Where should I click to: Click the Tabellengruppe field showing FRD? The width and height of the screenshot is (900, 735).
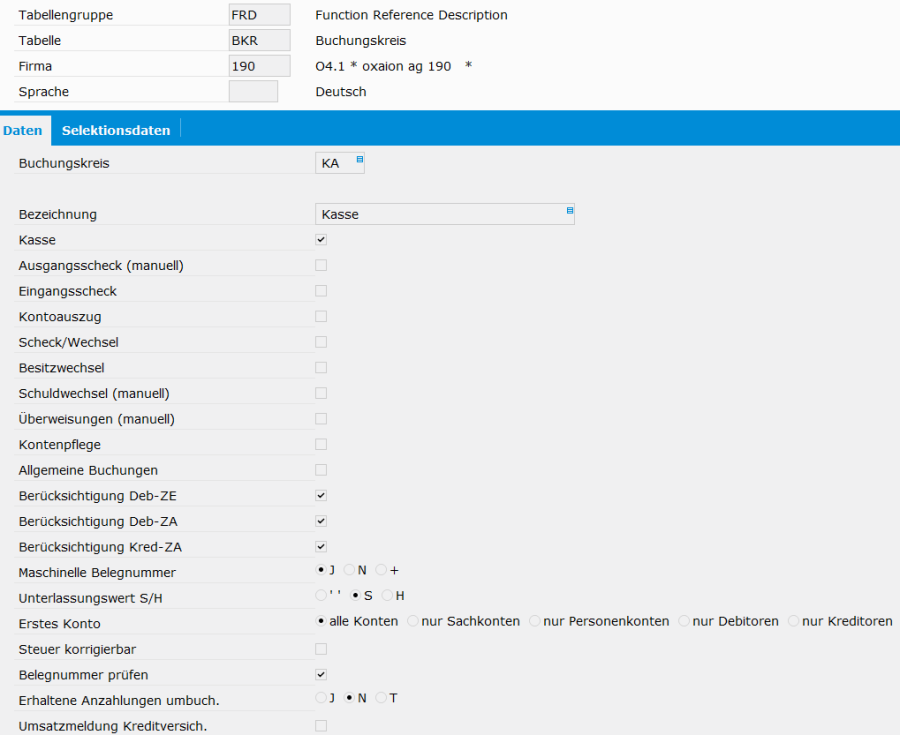(x=259, y=15)
